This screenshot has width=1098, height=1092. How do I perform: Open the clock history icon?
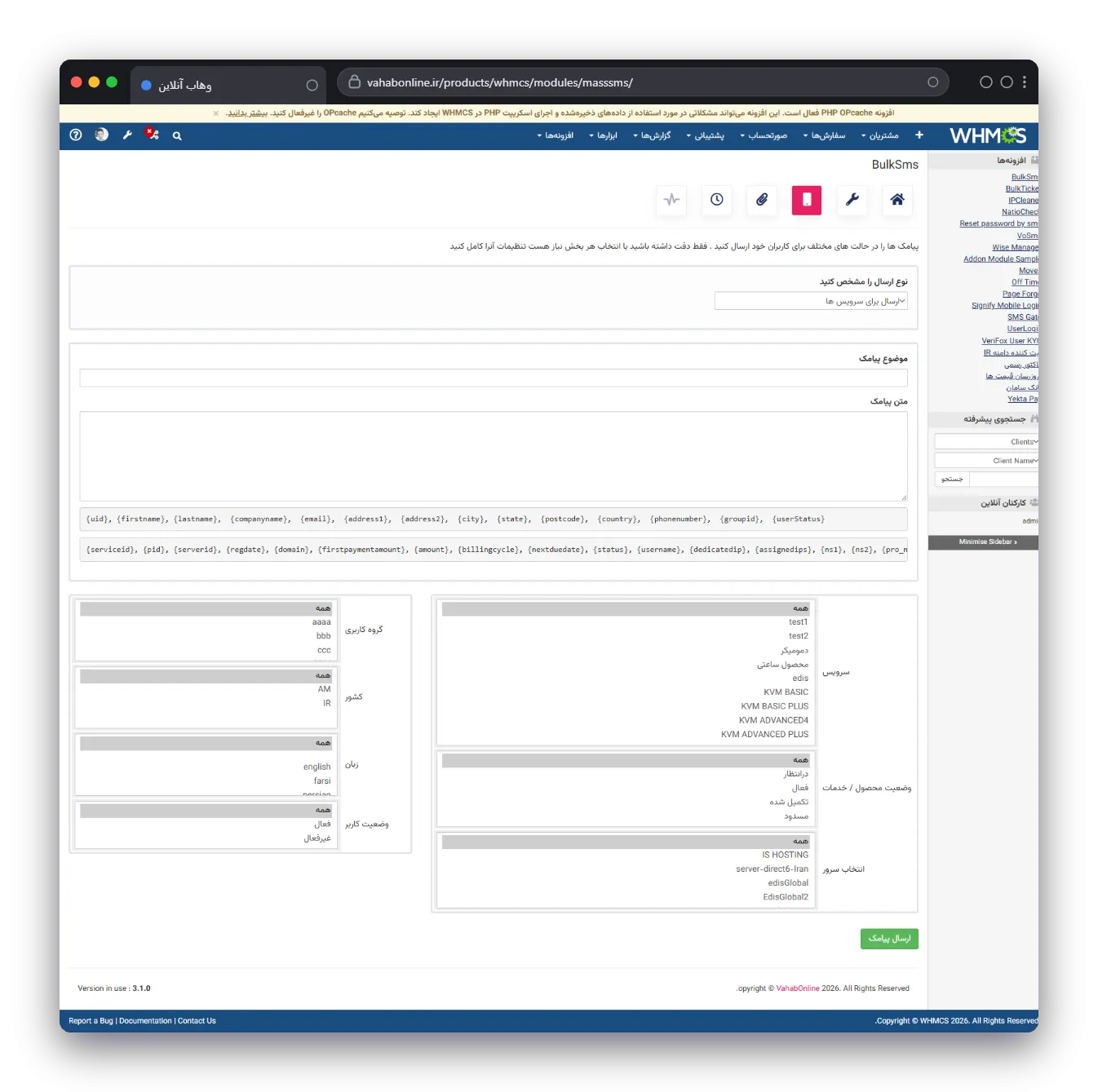[x=717, y=200]
